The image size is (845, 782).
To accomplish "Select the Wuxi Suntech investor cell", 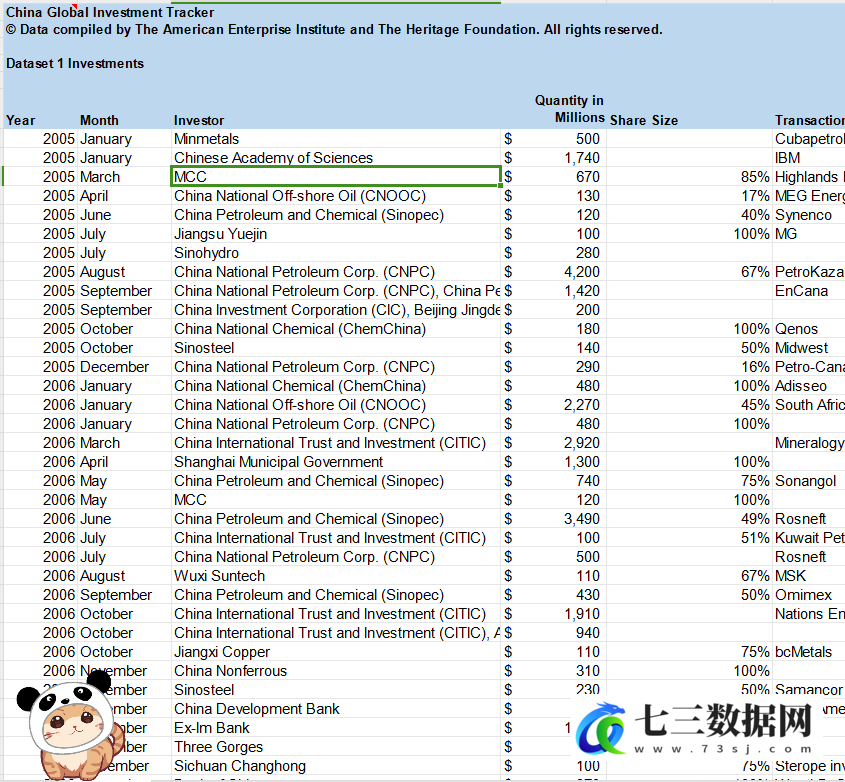I will coord(336,576).
